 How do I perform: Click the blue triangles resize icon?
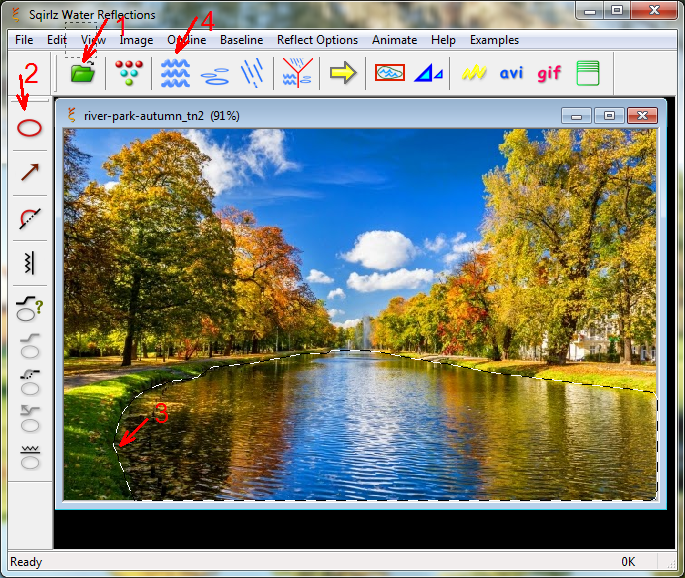(x=429, y=73)
